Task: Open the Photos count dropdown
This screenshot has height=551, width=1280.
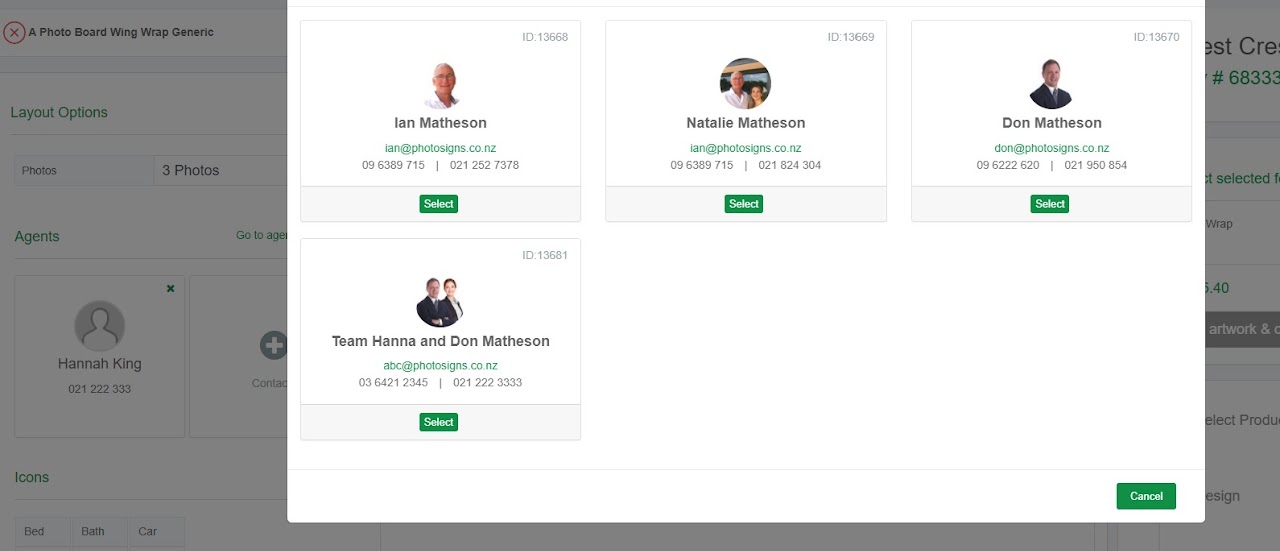Action: [x=220, y=170]
